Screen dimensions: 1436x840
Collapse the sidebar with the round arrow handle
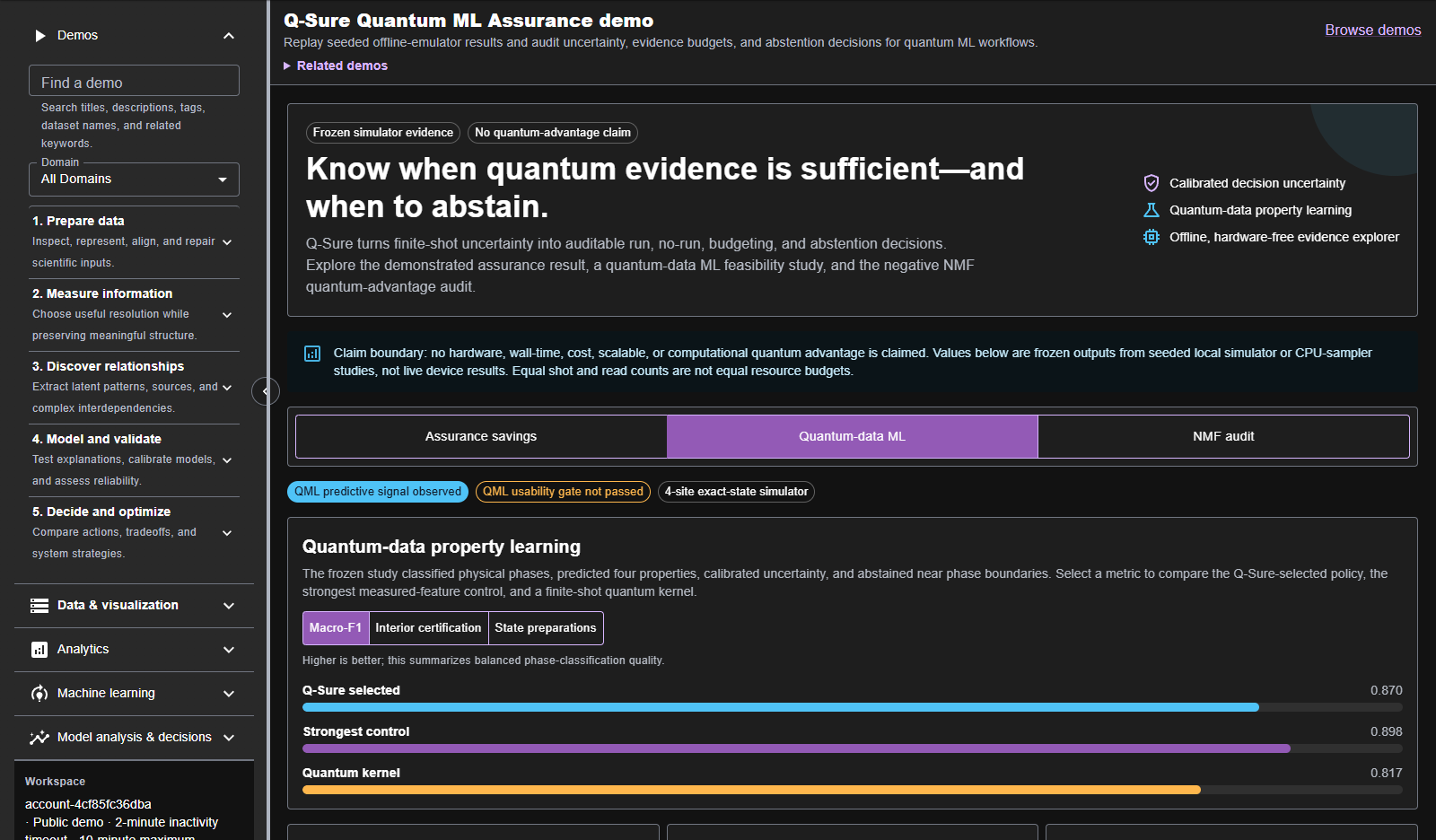[x=265, y=391]
